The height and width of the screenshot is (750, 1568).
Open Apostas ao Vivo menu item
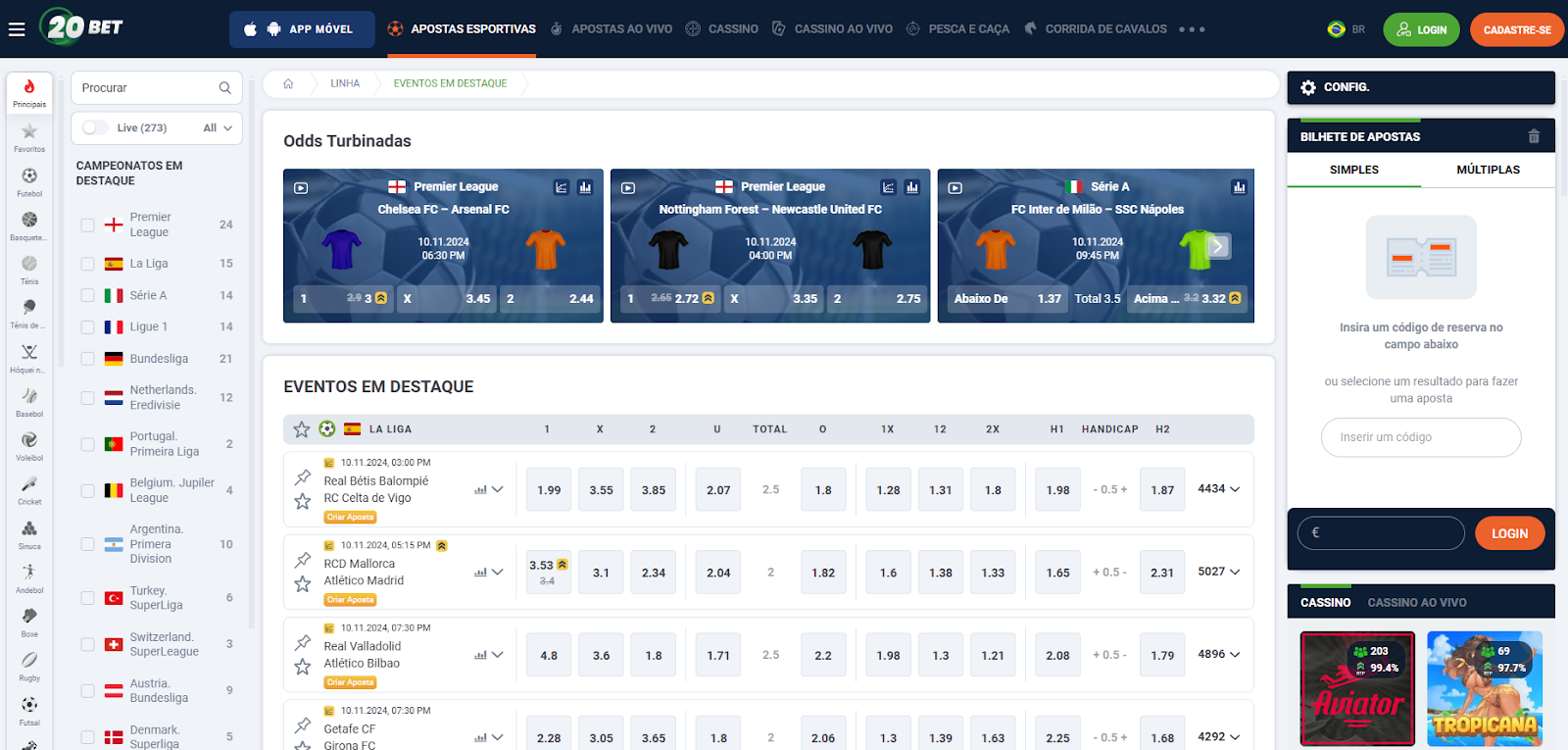612,29
